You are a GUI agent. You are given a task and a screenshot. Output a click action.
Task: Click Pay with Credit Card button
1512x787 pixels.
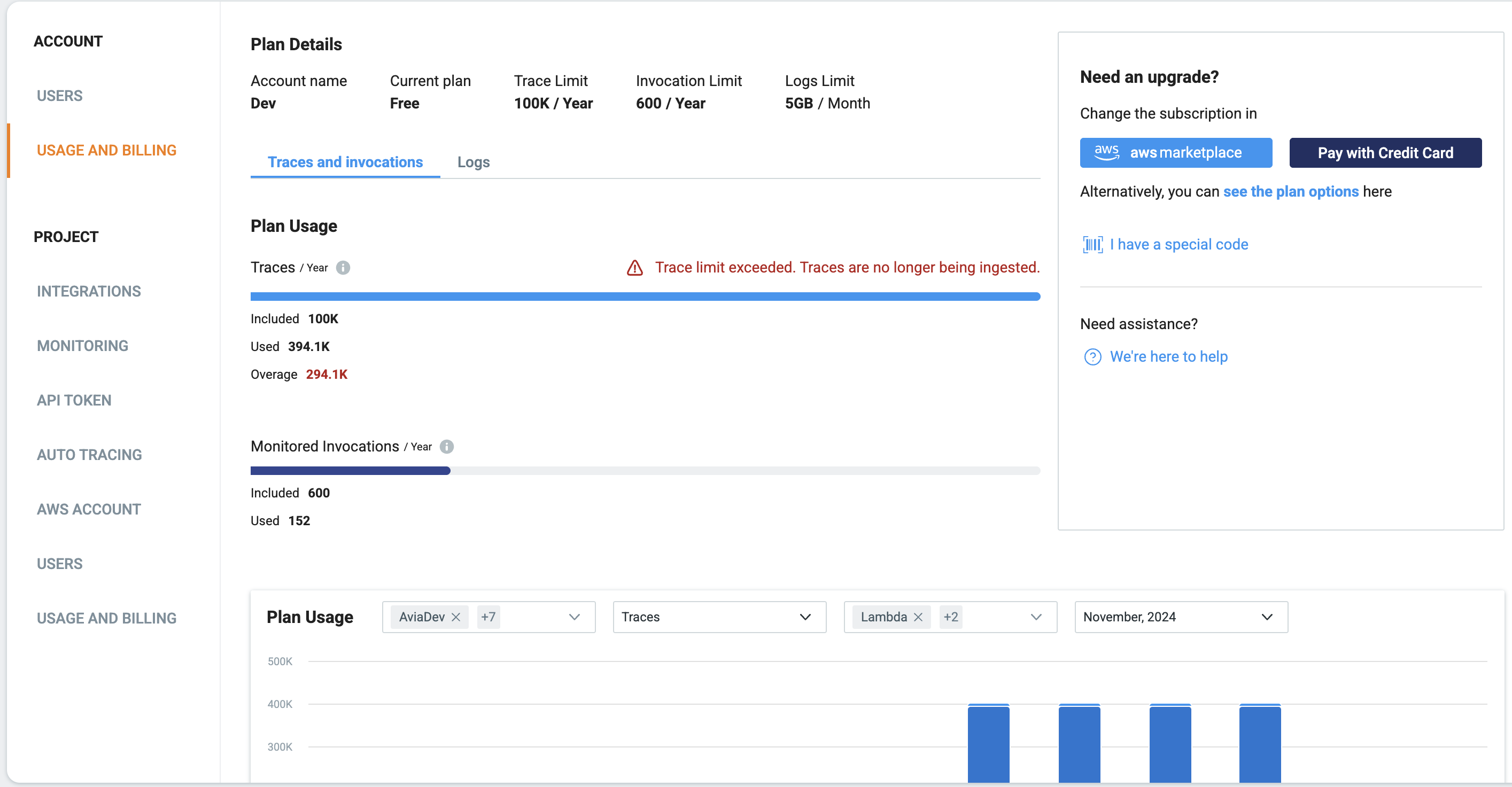coord(1385,153)
